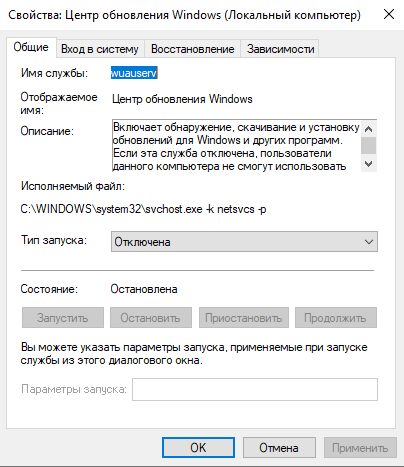Close the properties dialog window

coord(389,14)
